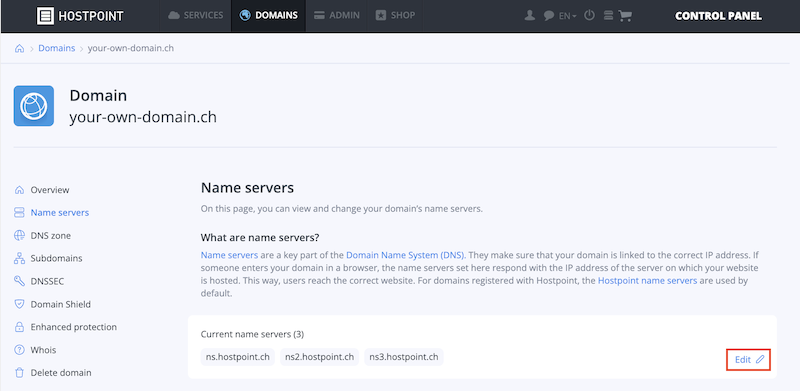800x391 pixels.
Task: Go to home via breadcrumb house icon
Action: [19, 48]
